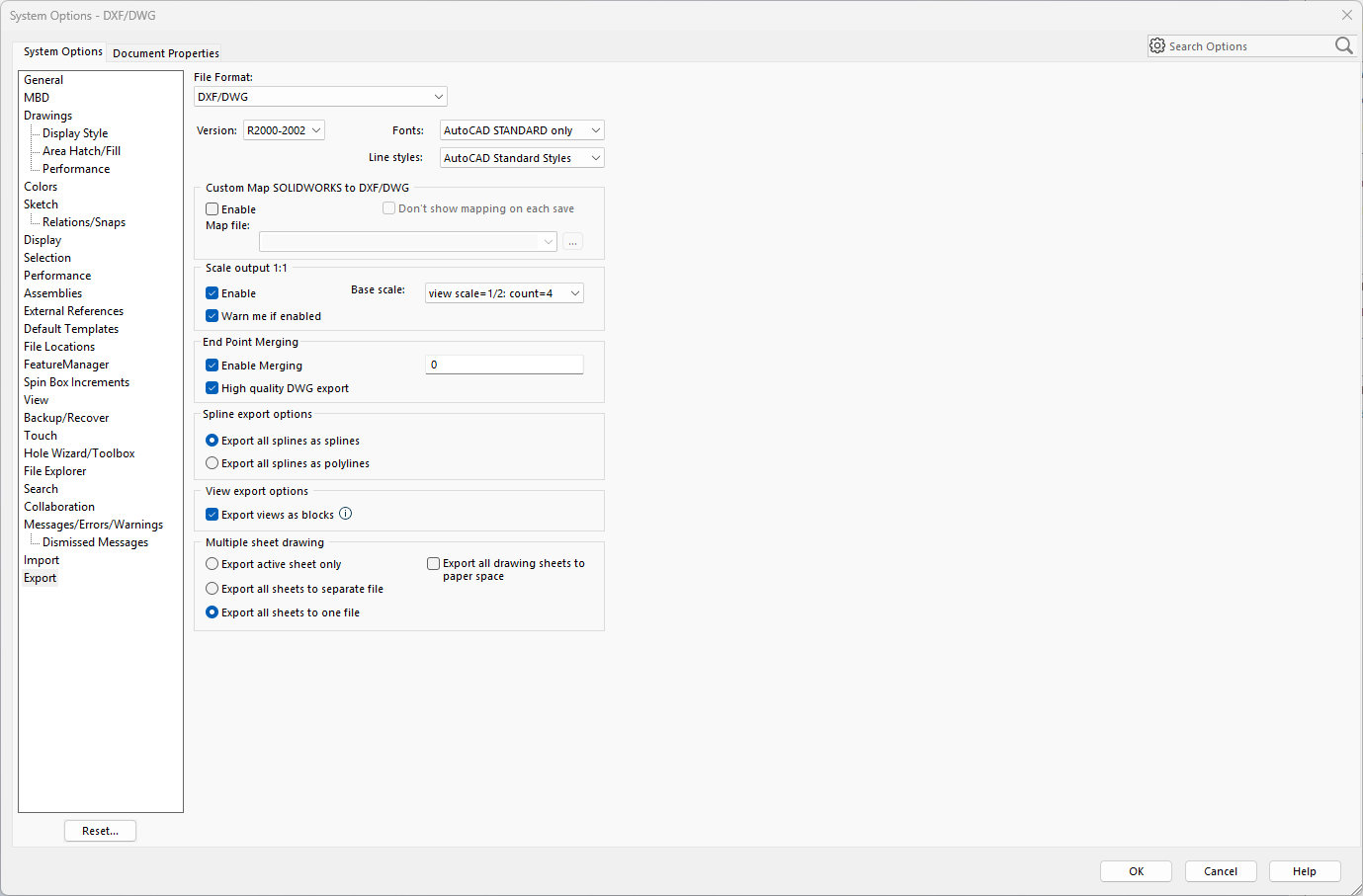The height and width of the screenshot is (896, 1363).
Task: Open the File Format dropdown
Action: tap(320, 97)
